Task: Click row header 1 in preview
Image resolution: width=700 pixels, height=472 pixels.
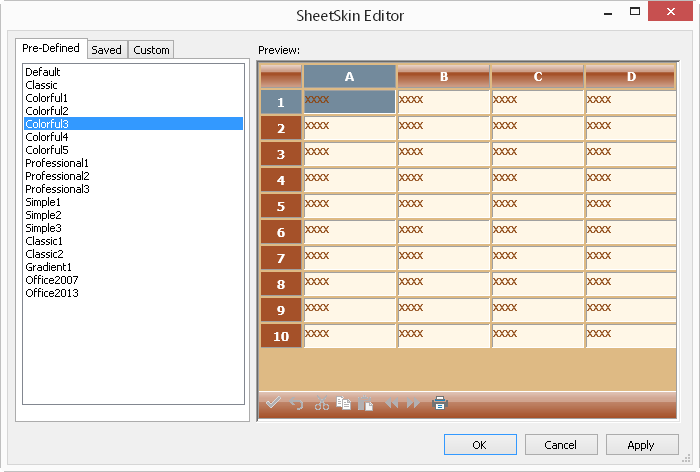Action: coord(281,102)
